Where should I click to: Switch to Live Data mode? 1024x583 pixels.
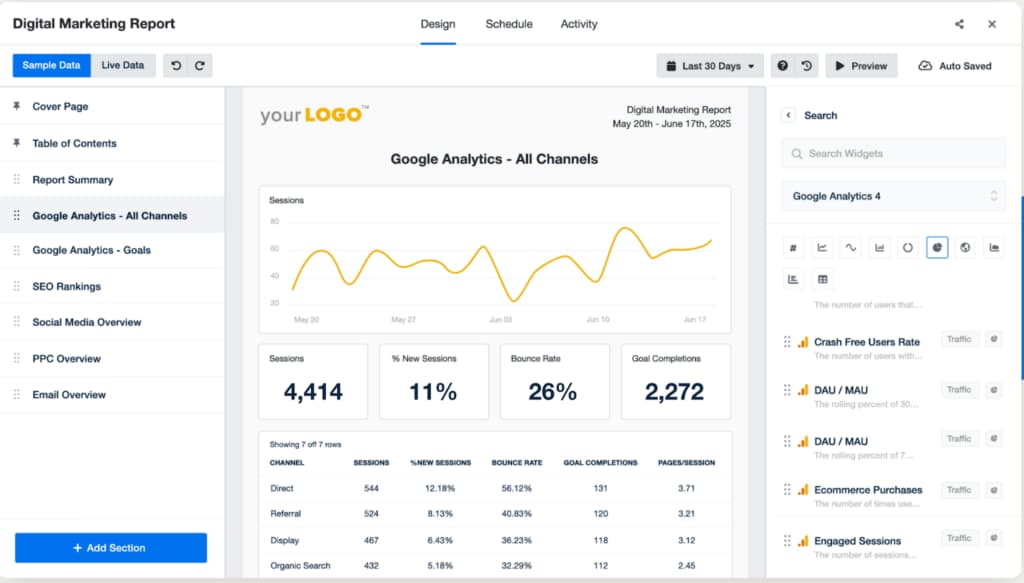(x=122, y=66)
